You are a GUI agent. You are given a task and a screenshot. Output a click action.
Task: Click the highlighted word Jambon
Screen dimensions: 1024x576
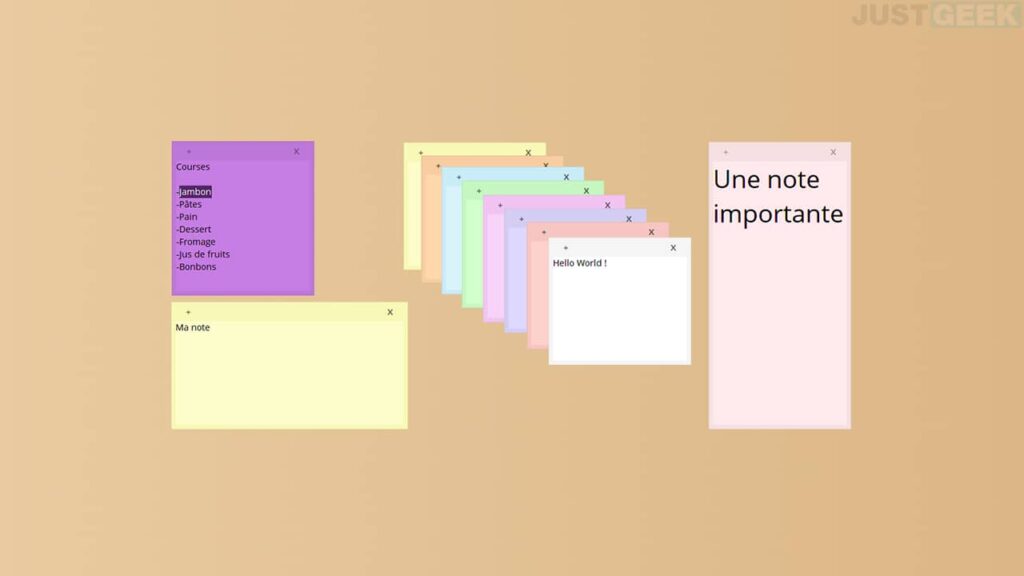point(195,191)
